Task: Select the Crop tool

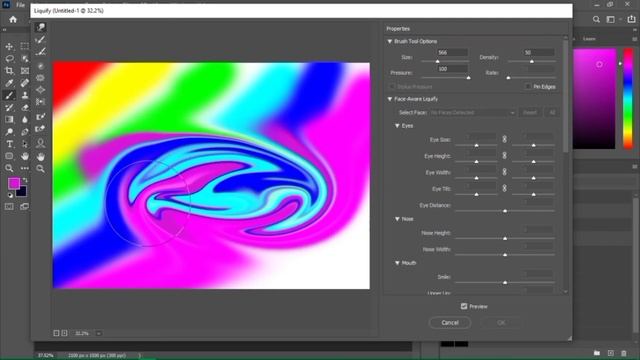Action: coord(9,71)
